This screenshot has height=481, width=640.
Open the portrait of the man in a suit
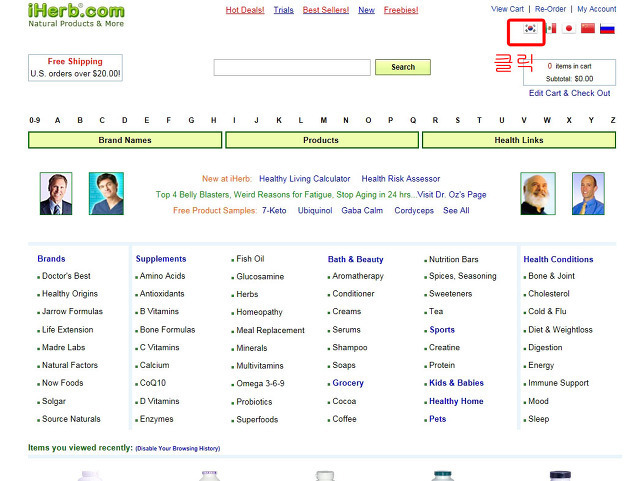56,194
